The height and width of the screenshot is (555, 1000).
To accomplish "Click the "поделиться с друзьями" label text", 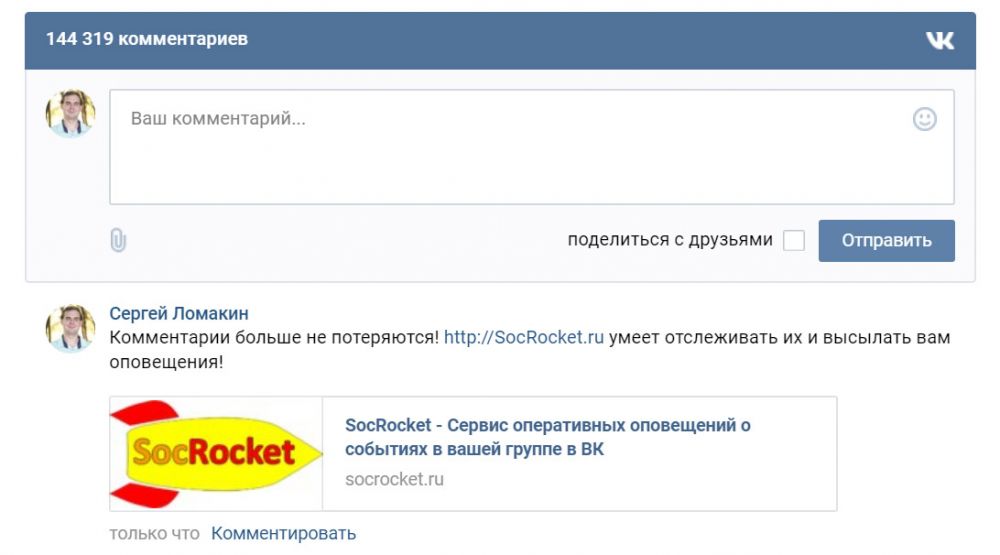I will click(x=669, y=240).
